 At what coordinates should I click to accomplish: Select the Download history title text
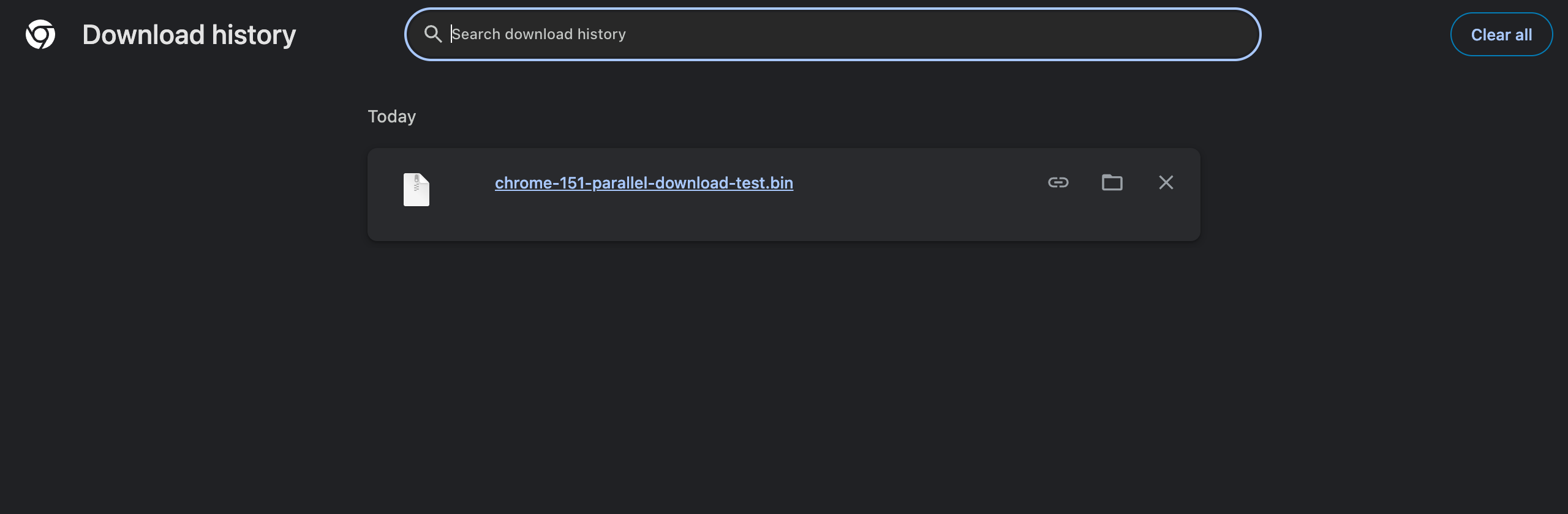point(189,35)
